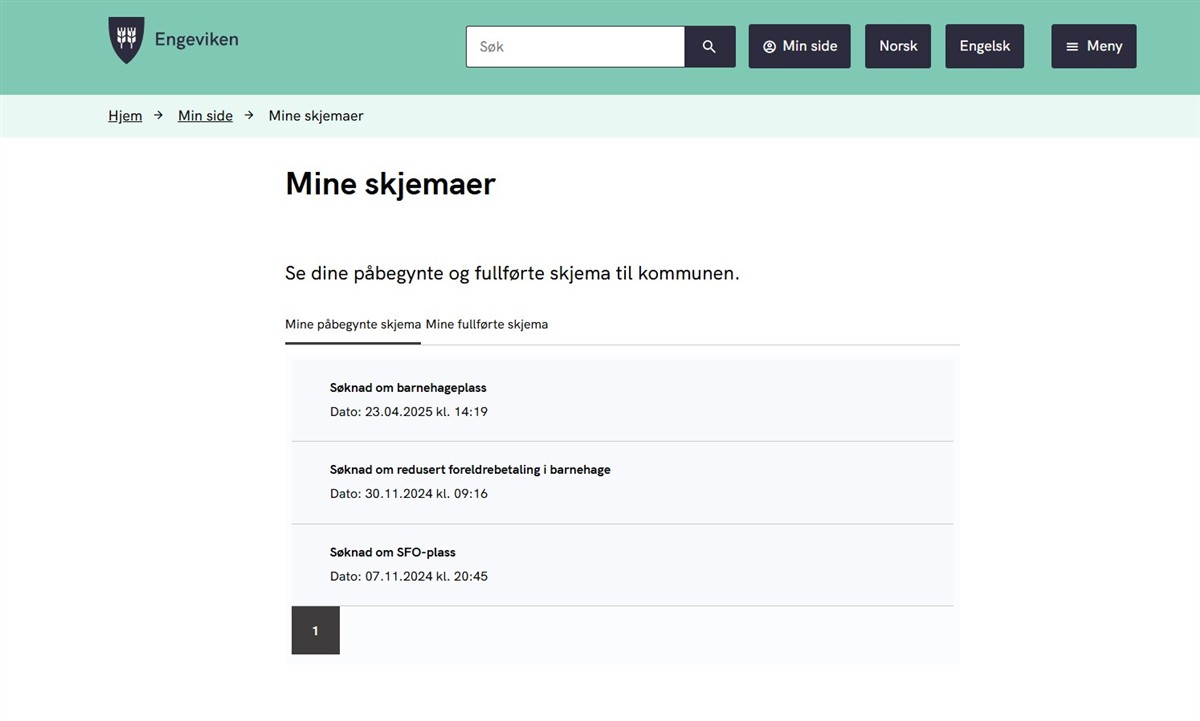
Task: Open Min side in the header
Action: [799, 46]
